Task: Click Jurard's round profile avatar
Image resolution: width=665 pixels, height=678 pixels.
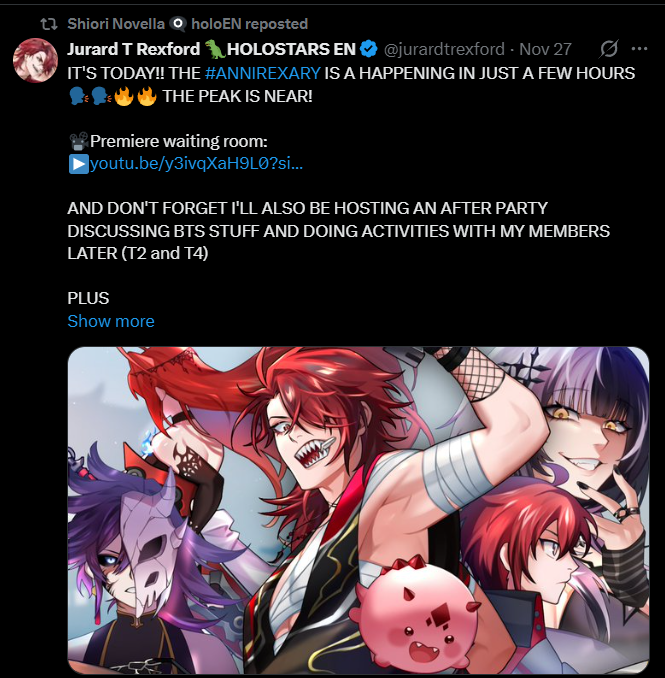Action: [x=35, y=60]
